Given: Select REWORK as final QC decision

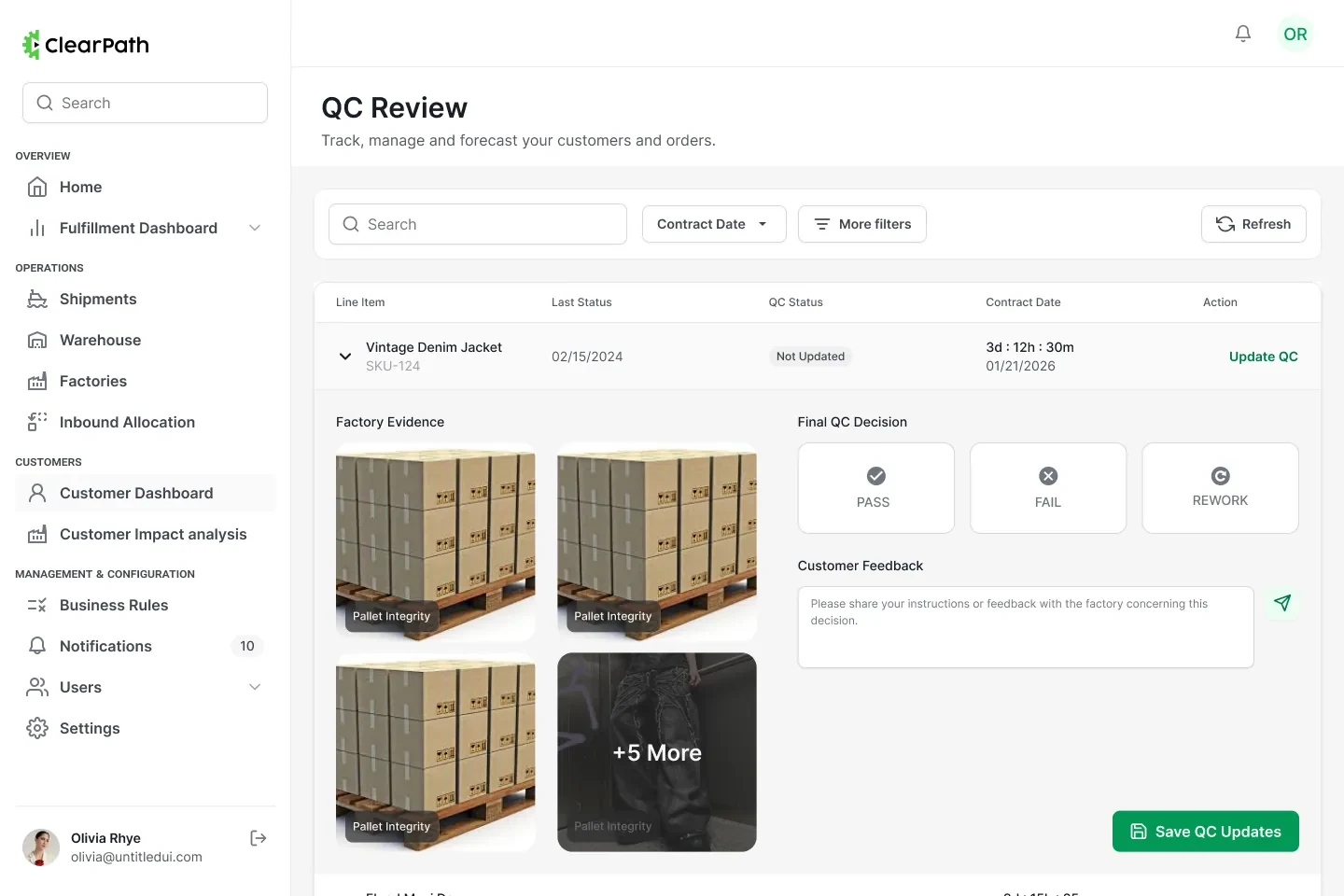Looking at the screenshot, I should (x=1220, y=488).
